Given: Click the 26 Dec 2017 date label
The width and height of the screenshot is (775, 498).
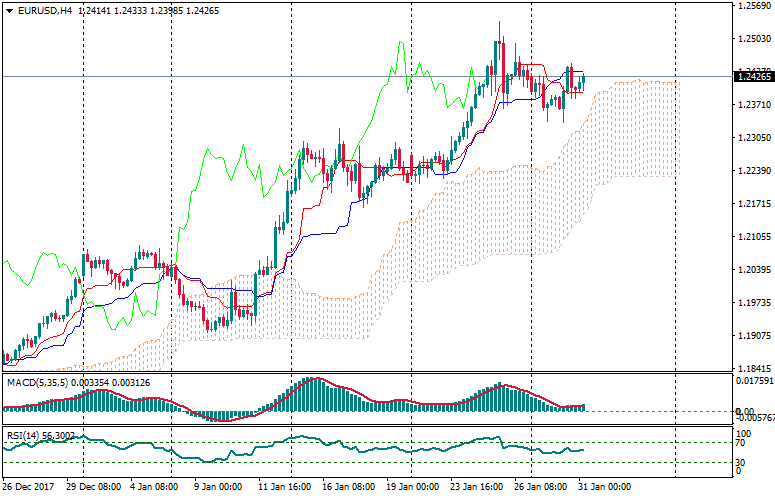Looking at the screenshot, I should pyautogui.click(x=29, y=487).
